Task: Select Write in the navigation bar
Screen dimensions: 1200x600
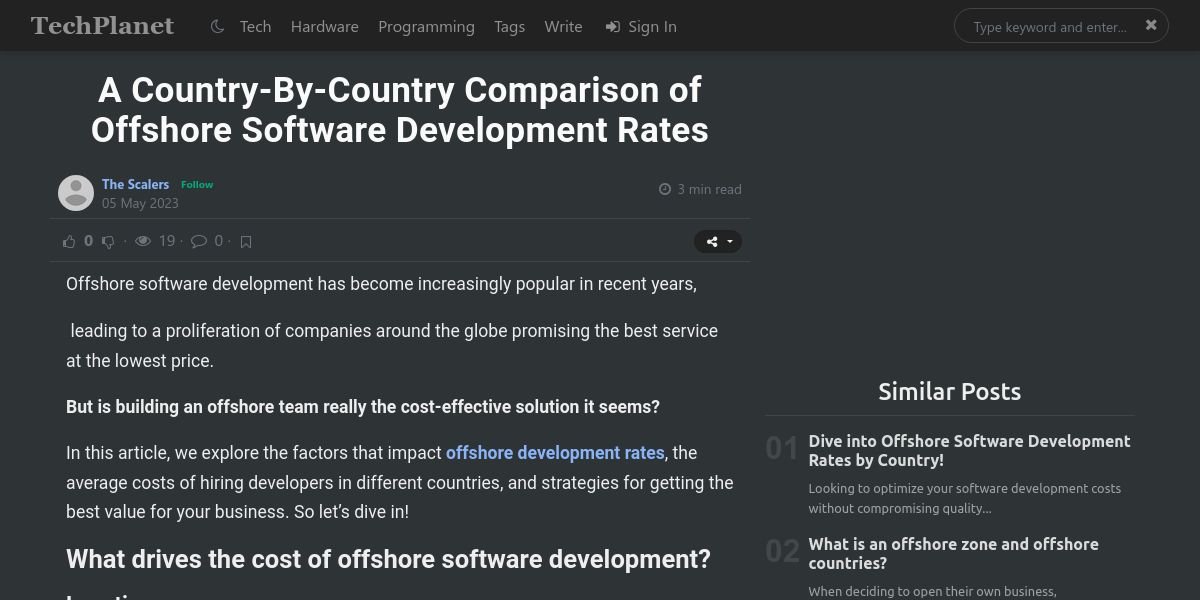Action: coord(563,27)
